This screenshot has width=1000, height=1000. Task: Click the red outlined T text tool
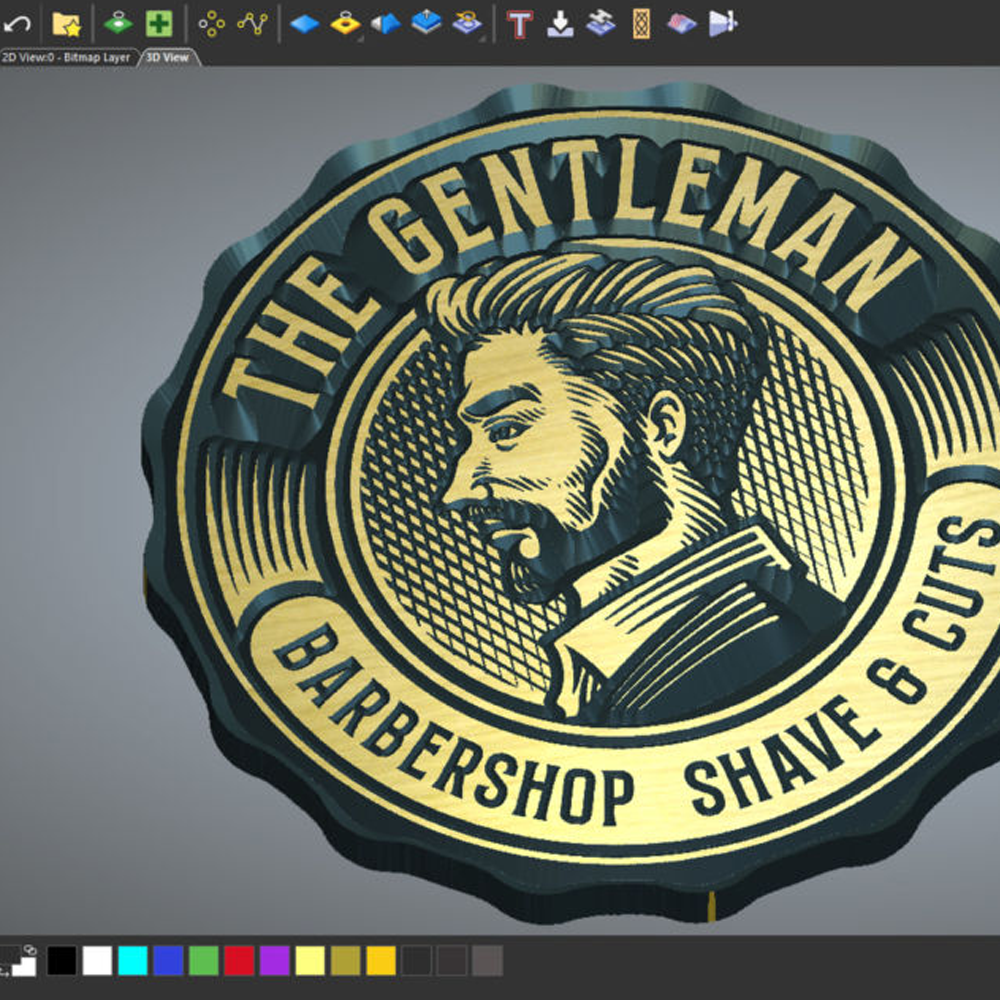519,23
